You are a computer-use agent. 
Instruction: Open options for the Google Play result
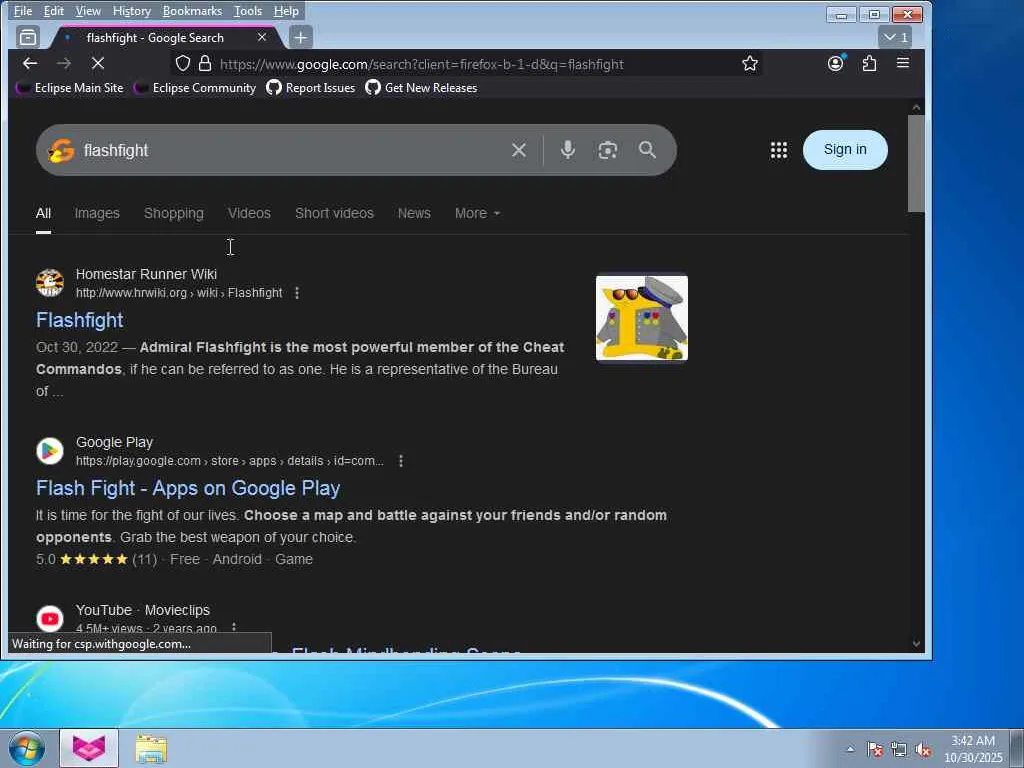click(401, 461)
